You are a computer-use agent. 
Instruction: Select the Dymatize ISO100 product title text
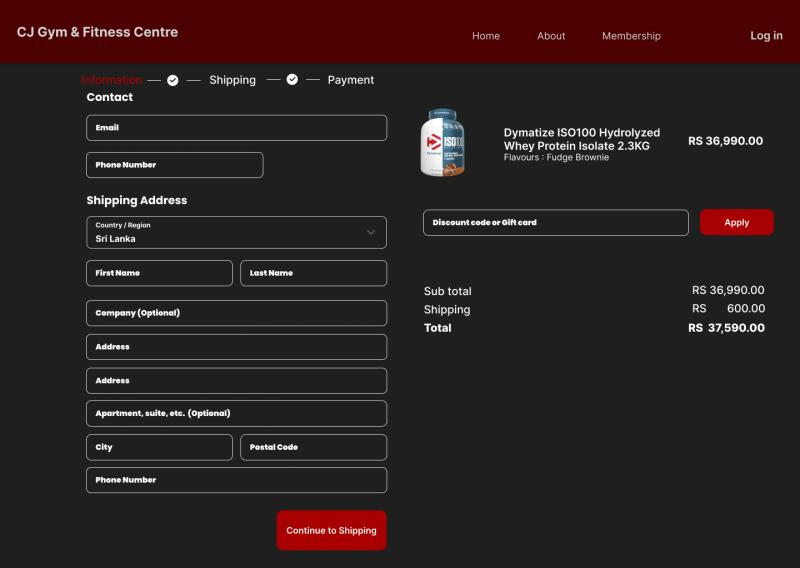click(582, 139)
